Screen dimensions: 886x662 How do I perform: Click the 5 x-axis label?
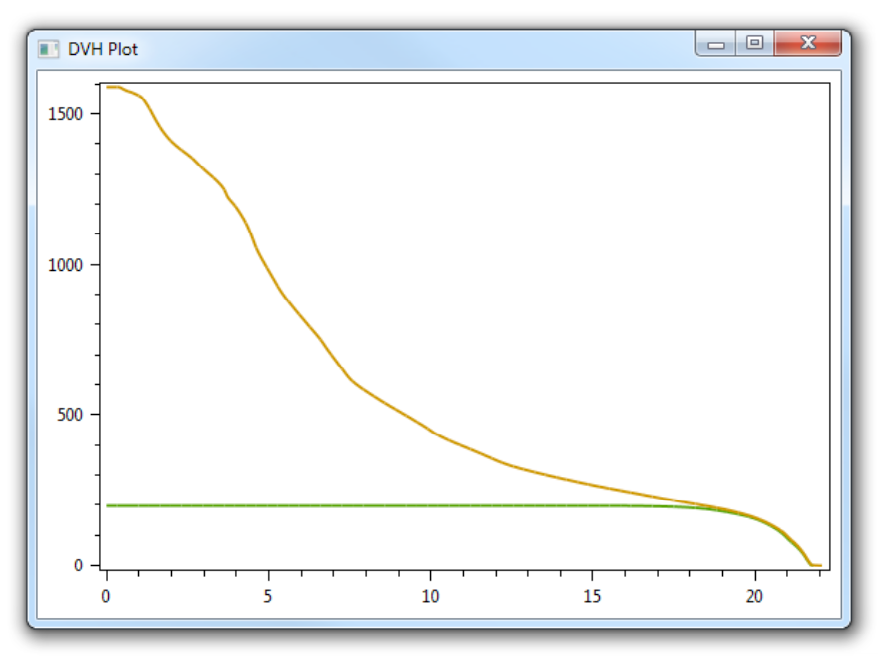click(x=268, y=596)
